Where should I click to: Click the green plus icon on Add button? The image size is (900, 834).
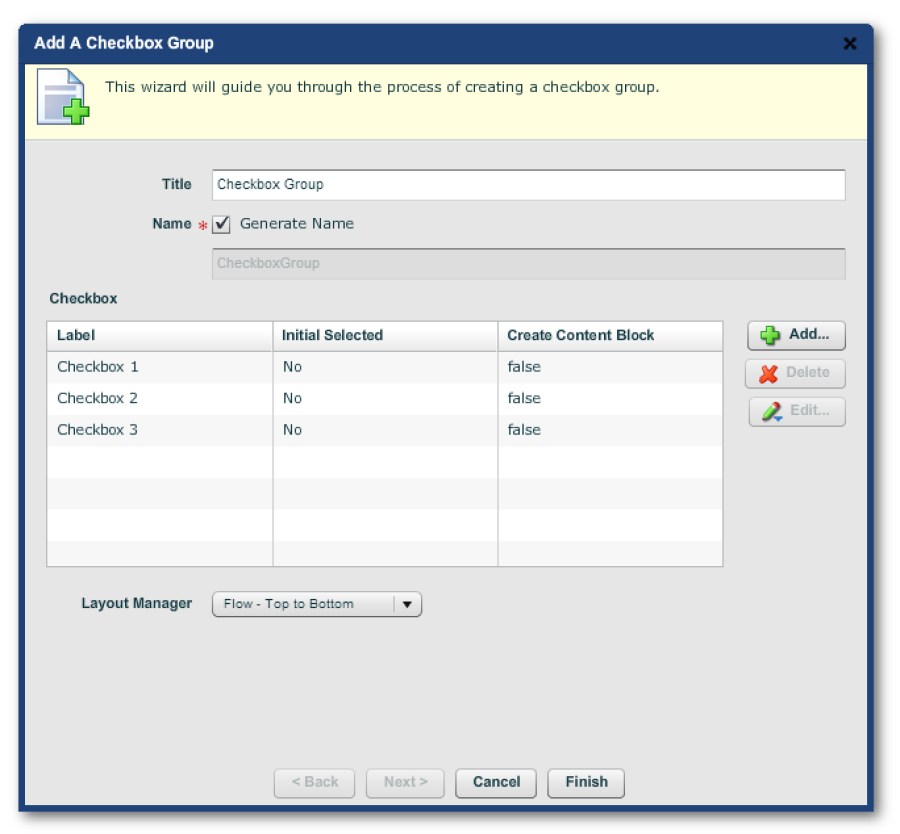coord(770,335)
